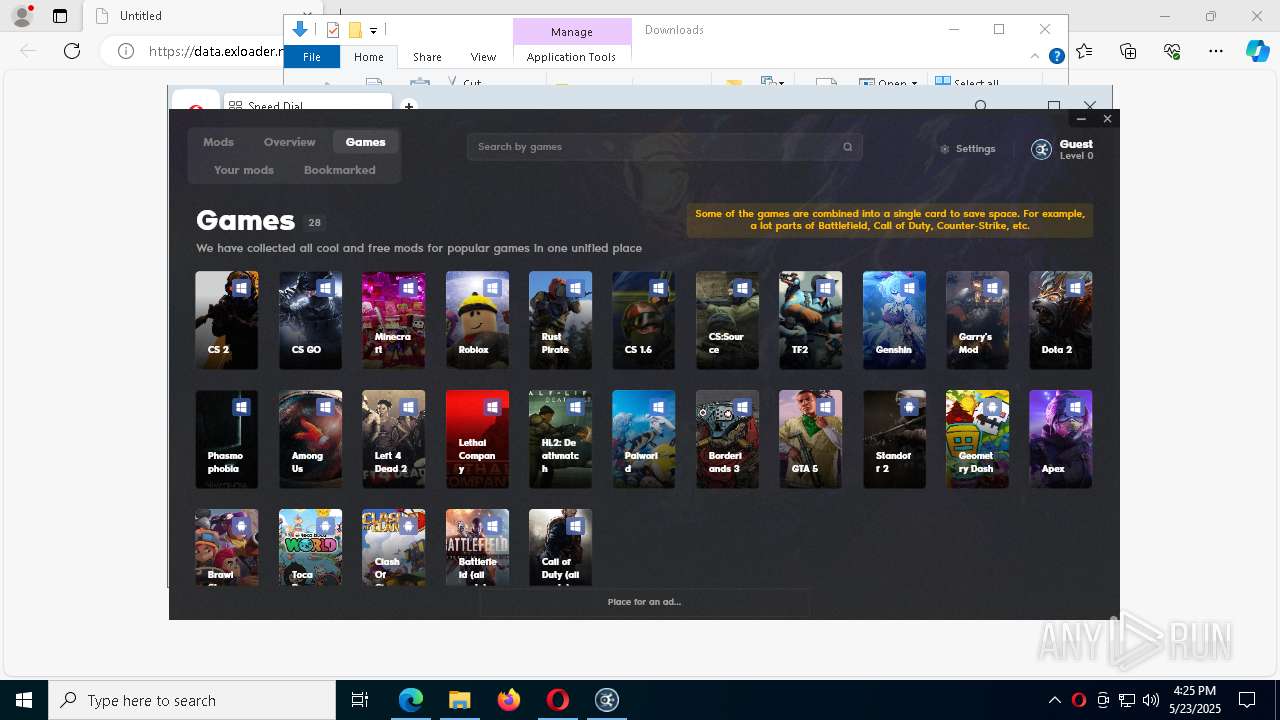The height and width of the screenshot is (720, 1280).
Task: Open the Among Us game card
Action: tap(310, 439)
